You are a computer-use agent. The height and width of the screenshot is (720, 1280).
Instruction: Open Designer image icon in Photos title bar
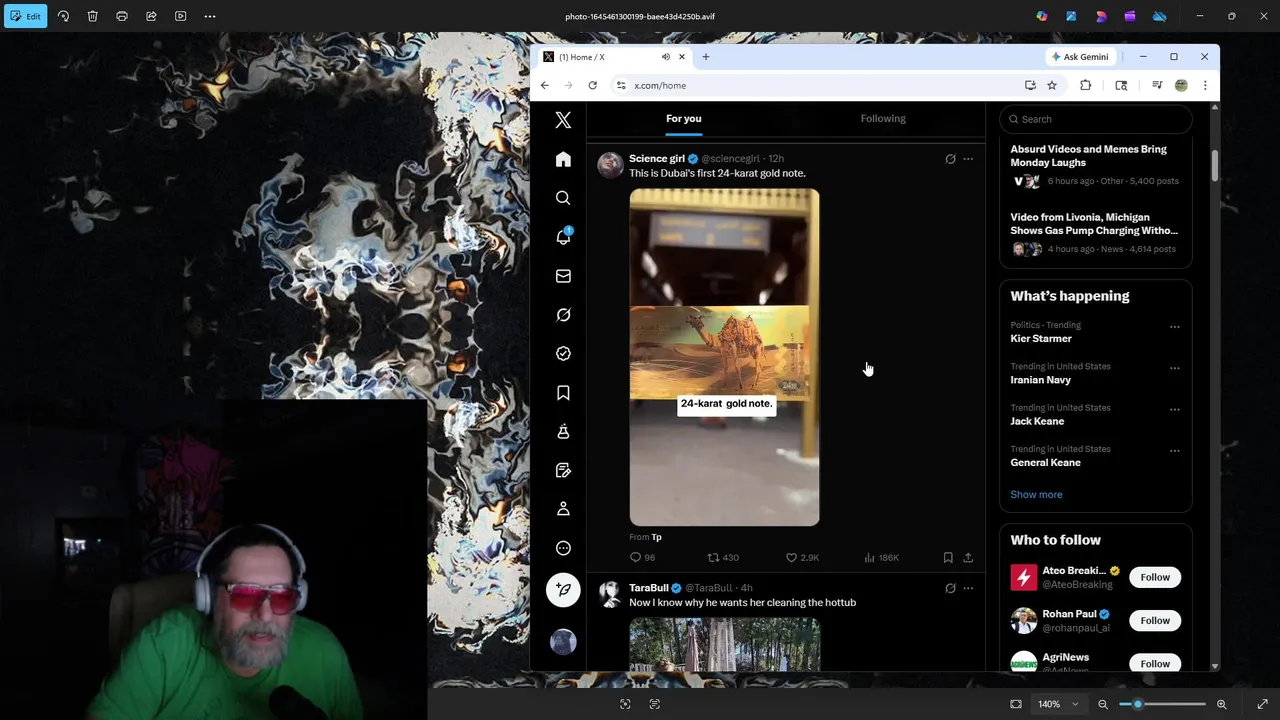(1071, 16)
